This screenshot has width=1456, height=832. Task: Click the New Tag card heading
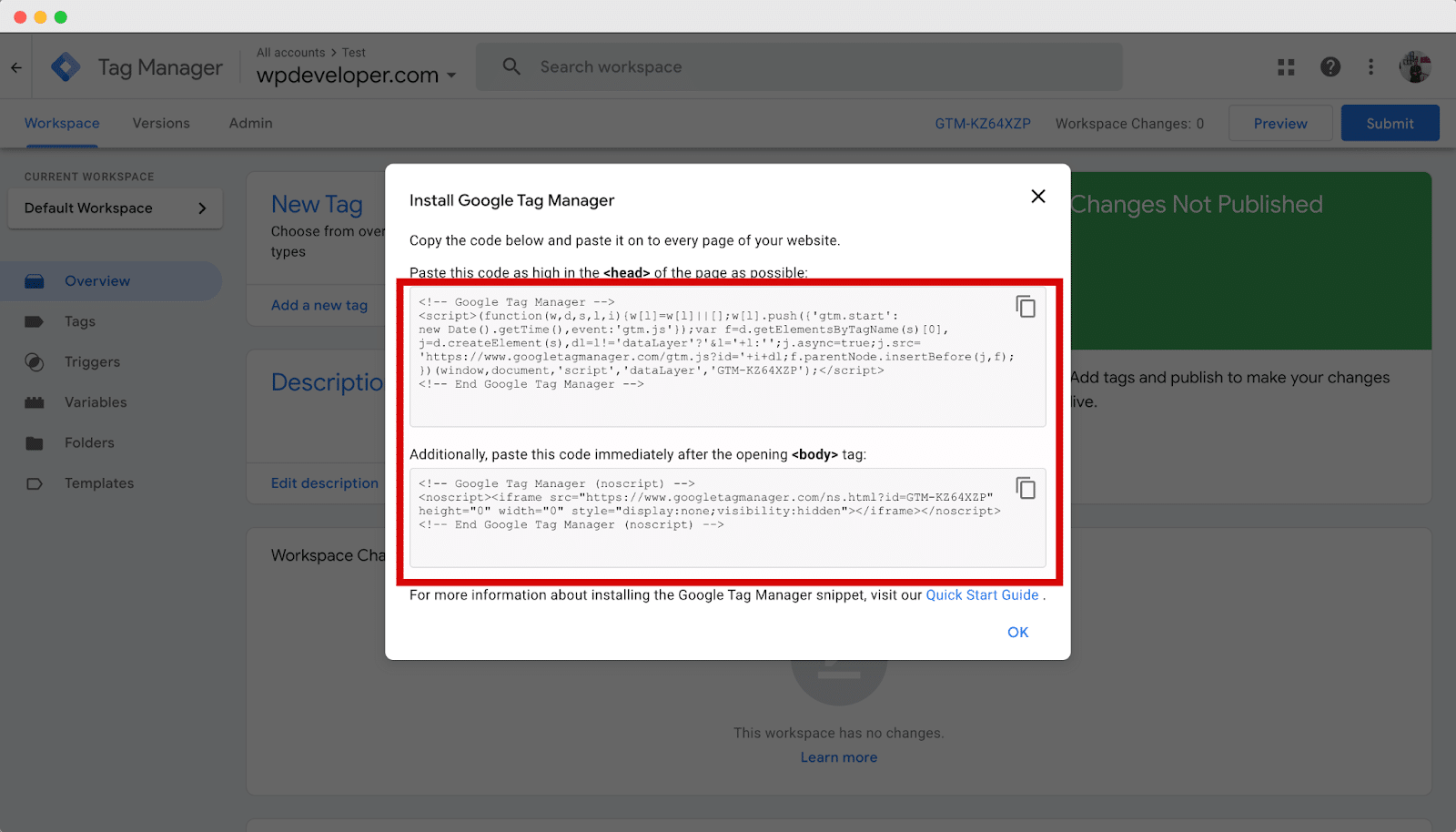pyautogui.click(x=318, y=205)
